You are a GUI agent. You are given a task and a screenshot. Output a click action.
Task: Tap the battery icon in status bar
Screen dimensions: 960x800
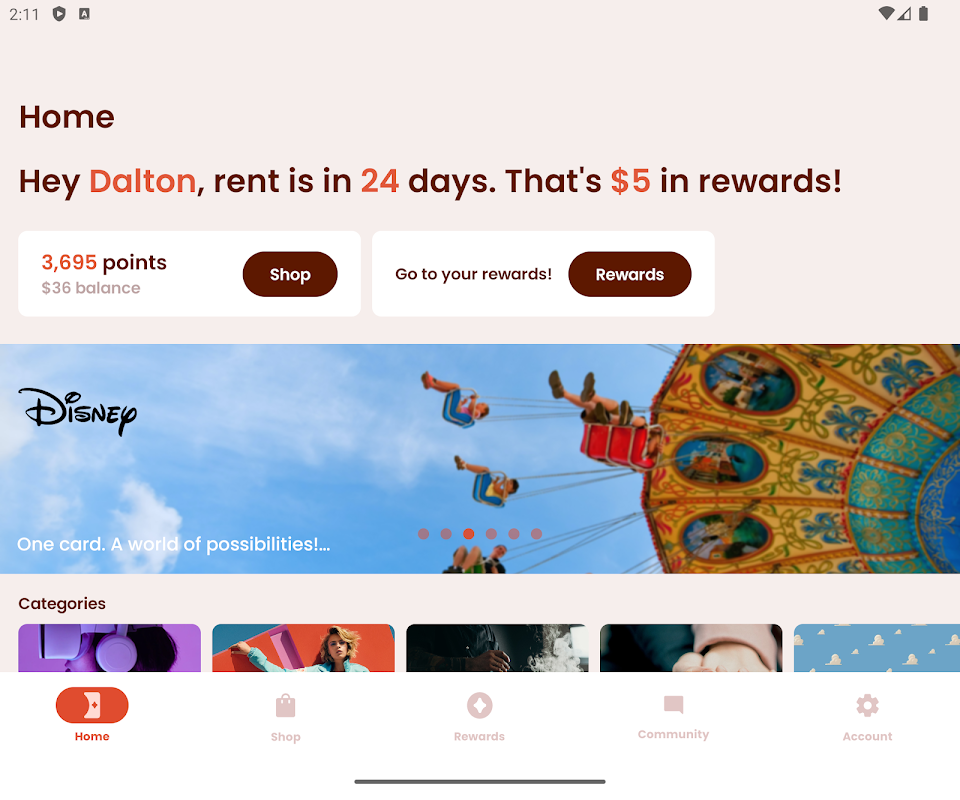tap(923, 13)
